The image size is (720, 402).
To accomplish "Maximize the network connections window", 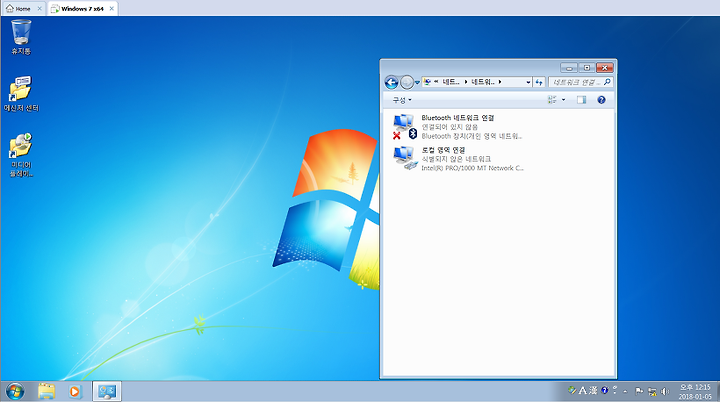I will [587, 68].
